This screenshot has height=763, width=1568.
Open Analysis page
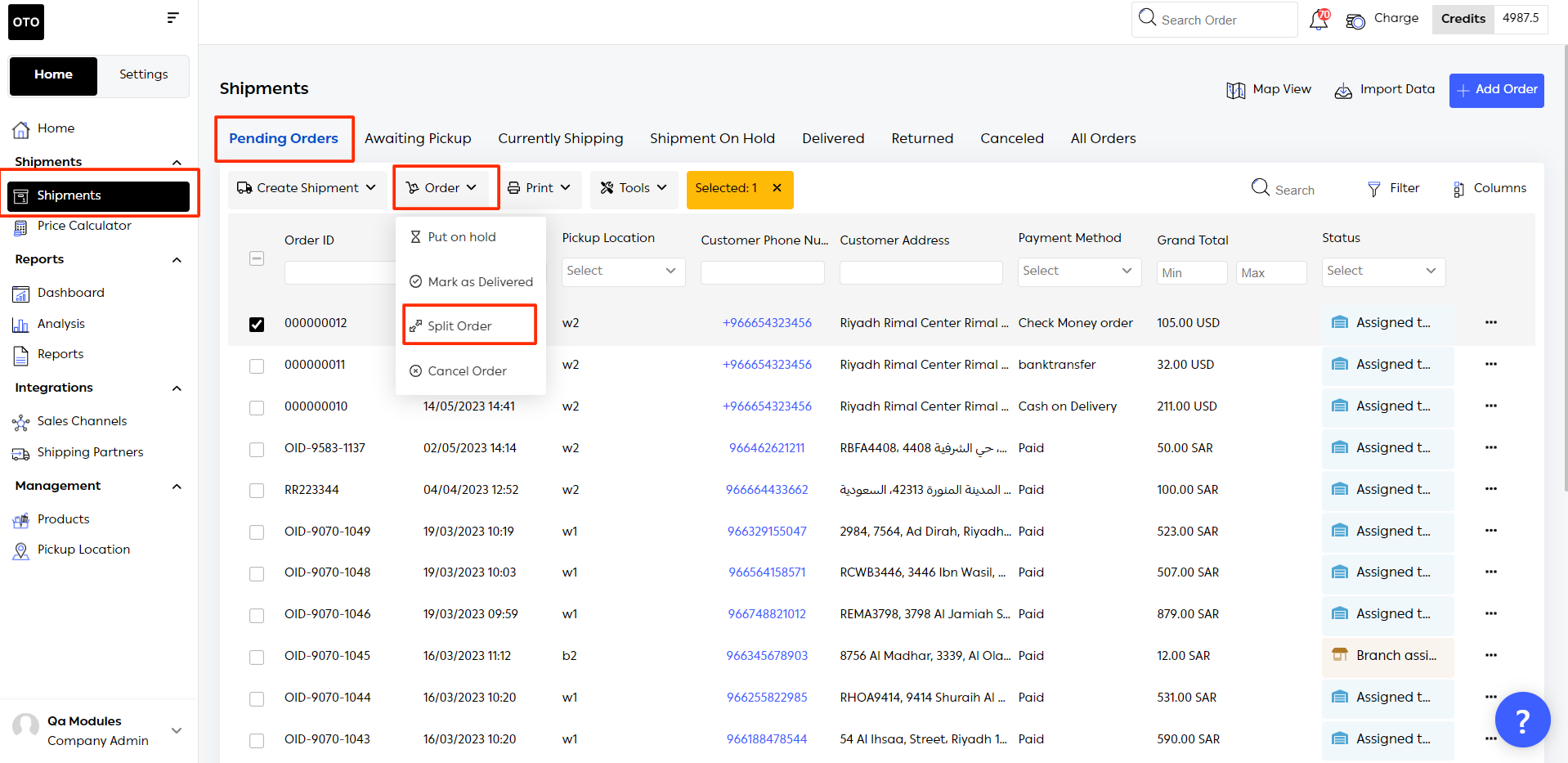coord(60,324)
